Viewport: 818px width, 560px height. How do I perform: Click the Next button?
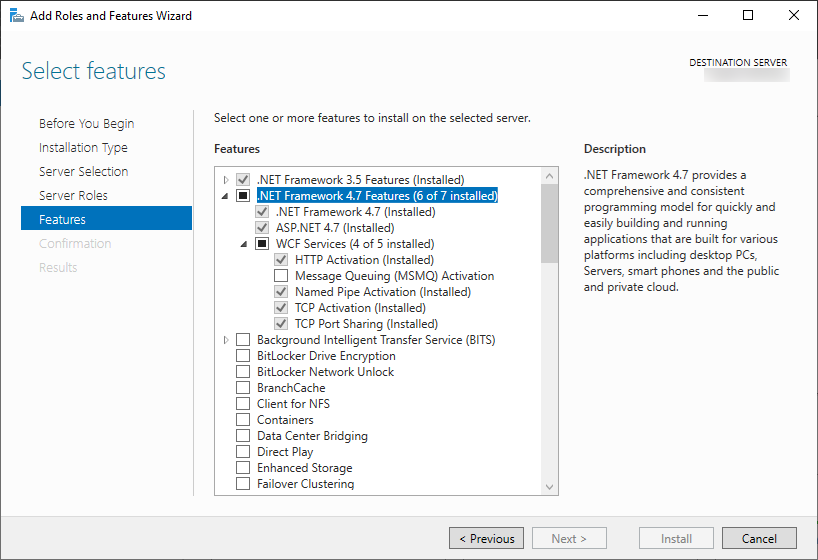(569, 538)
